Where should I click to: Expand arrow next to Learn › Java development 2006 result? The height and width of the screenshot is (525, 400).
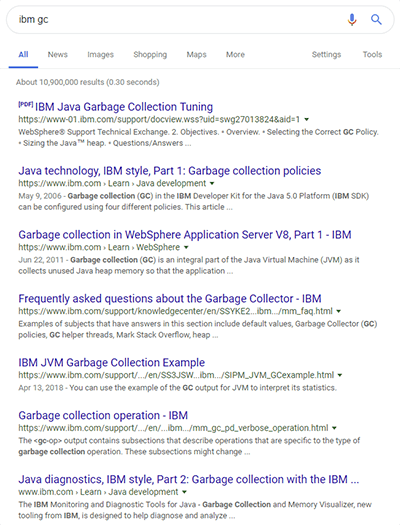point(212,183)
